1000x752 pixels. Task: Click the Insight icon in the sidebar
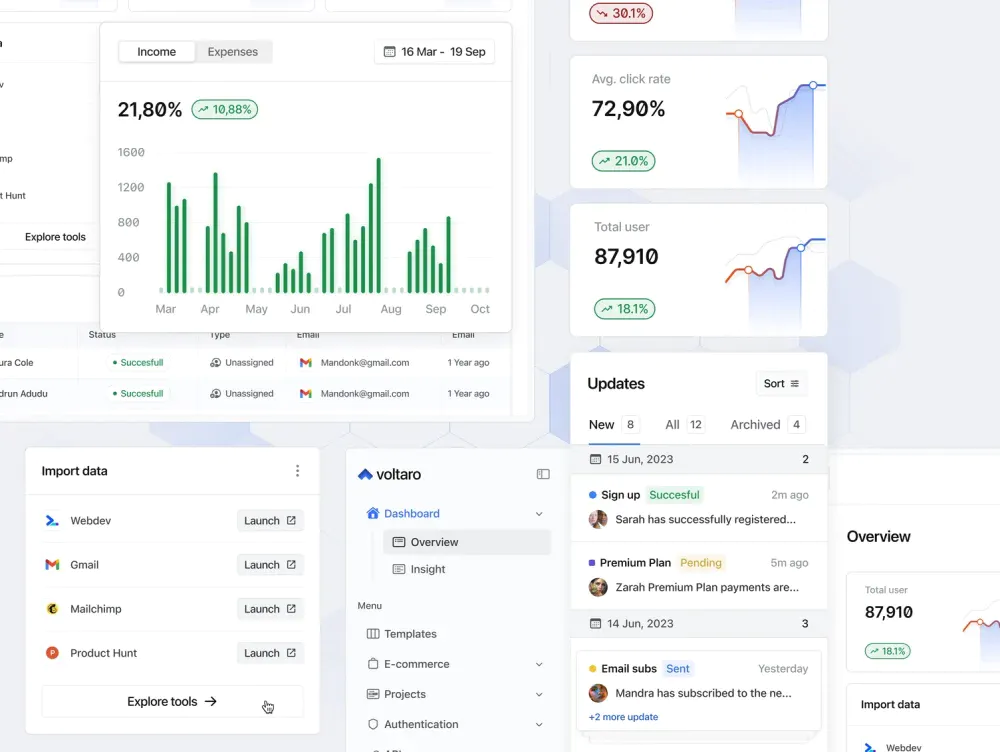(399, 569)
